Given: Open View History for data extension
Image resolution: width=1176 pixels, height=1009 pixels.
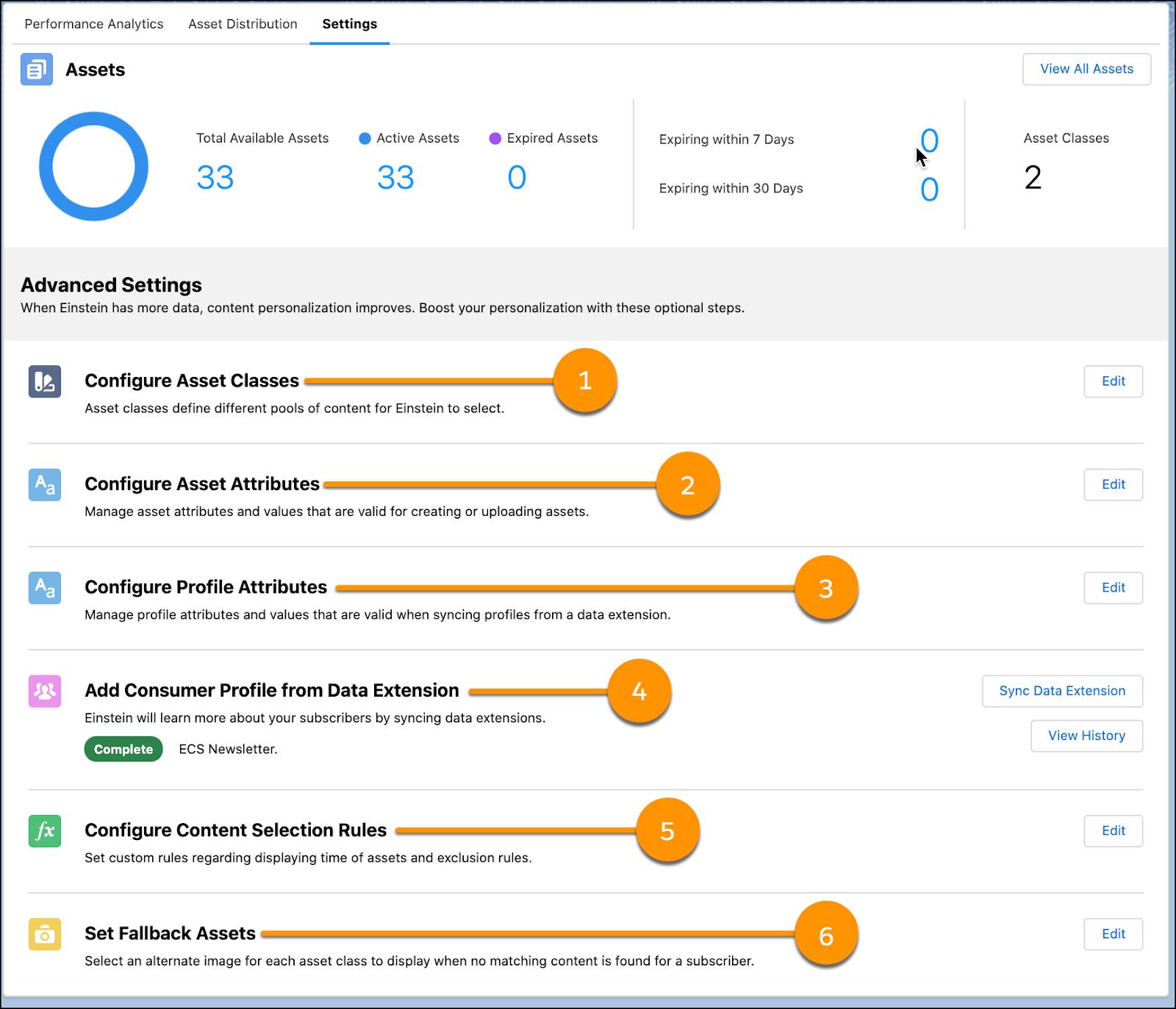Looking at the screenshot, I should point(1086,736).
